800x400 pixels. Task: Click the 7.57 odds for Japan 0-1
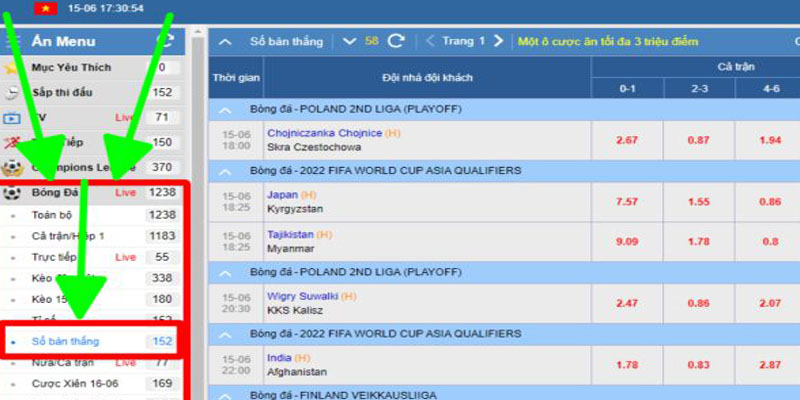point(627,201)
